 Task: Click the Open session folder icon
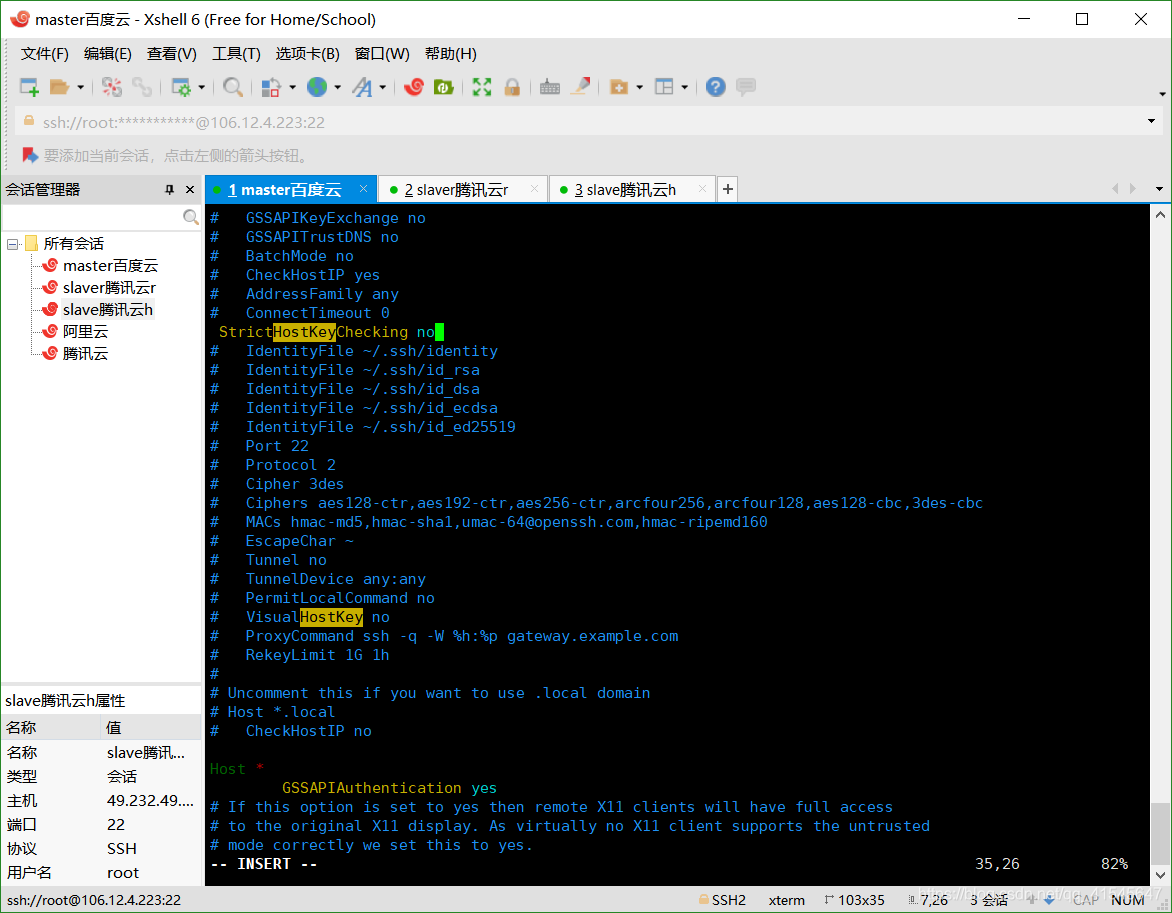[59, 87]
